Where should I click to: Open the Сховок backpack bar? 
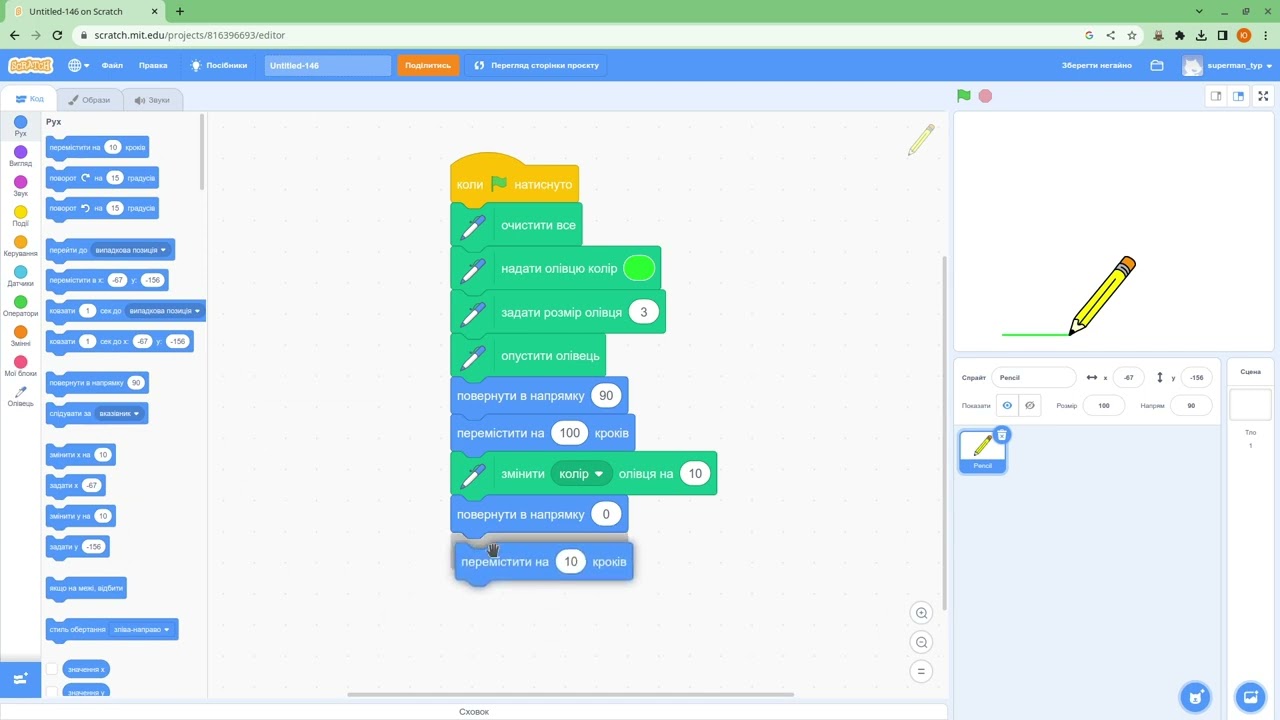point(474,712)
